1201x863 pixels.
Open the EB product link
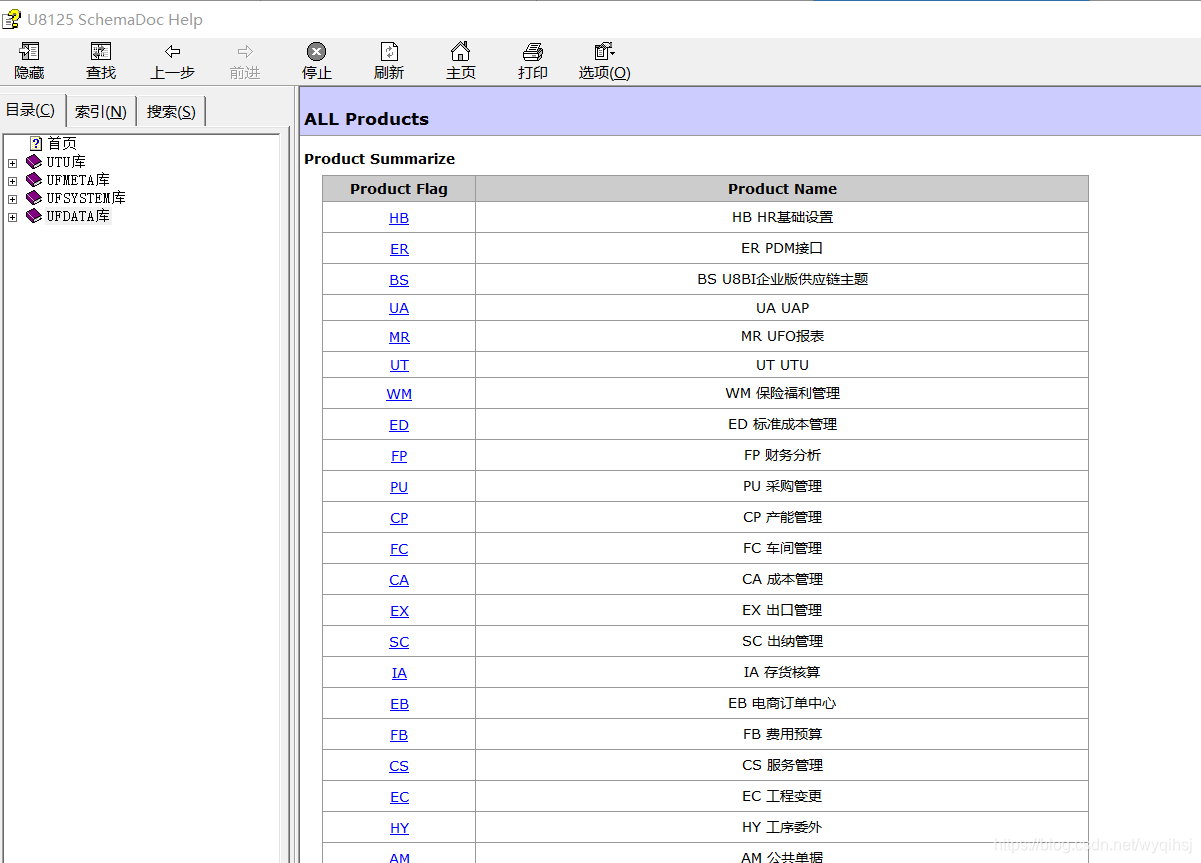pyautogui.click(x=399, y=704)
